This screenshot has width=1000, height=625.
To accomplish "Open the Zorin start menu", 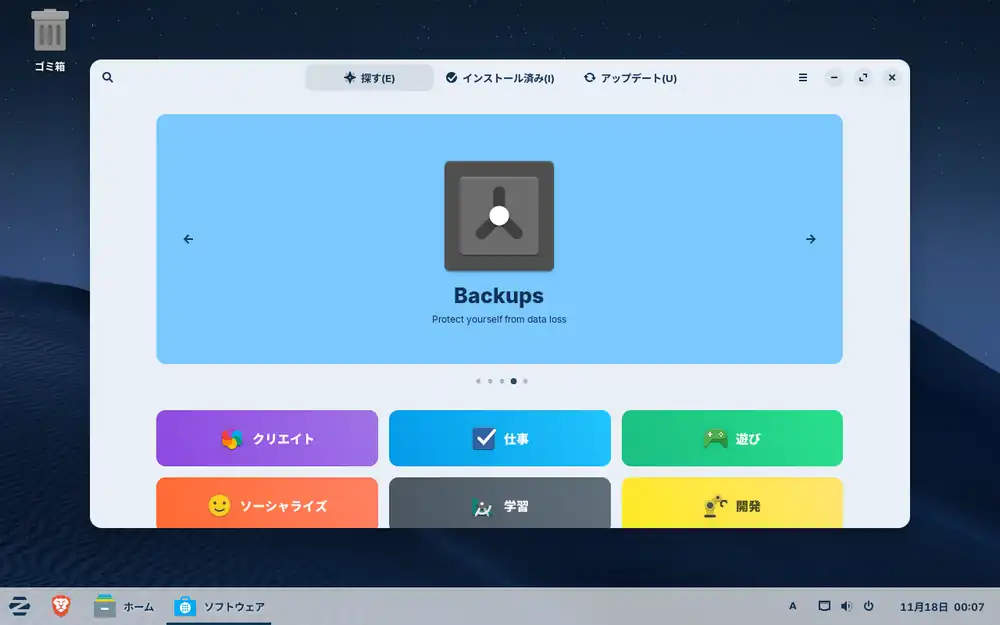I will 19,606.
